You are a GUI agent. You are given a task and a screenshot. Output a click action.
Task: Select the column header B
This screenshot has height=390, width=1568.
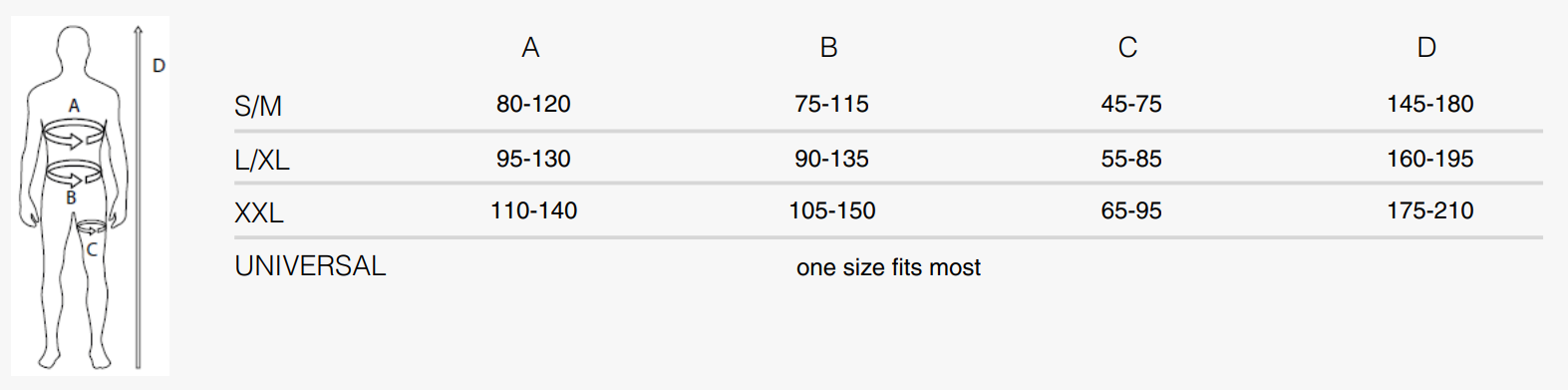coord(828,48)
